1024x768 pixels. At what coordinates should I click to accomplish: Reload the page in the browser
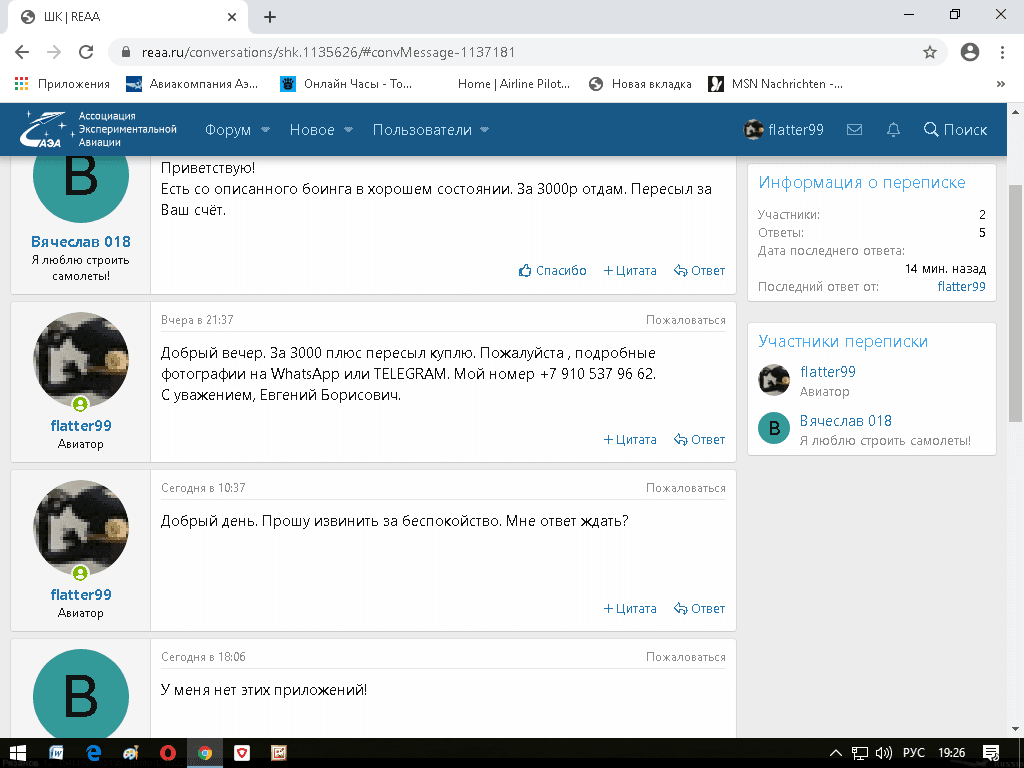[86, 52]
